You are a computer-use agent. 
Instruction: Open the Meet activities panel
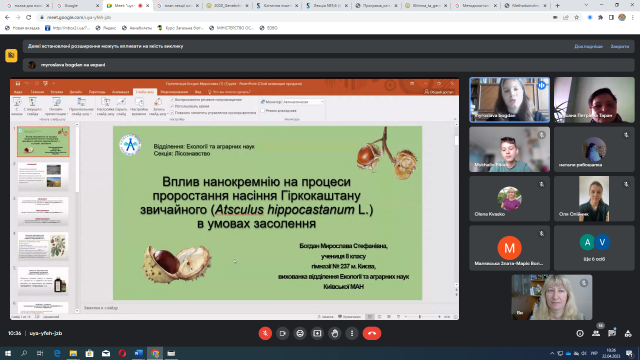[x=628, y=333]
